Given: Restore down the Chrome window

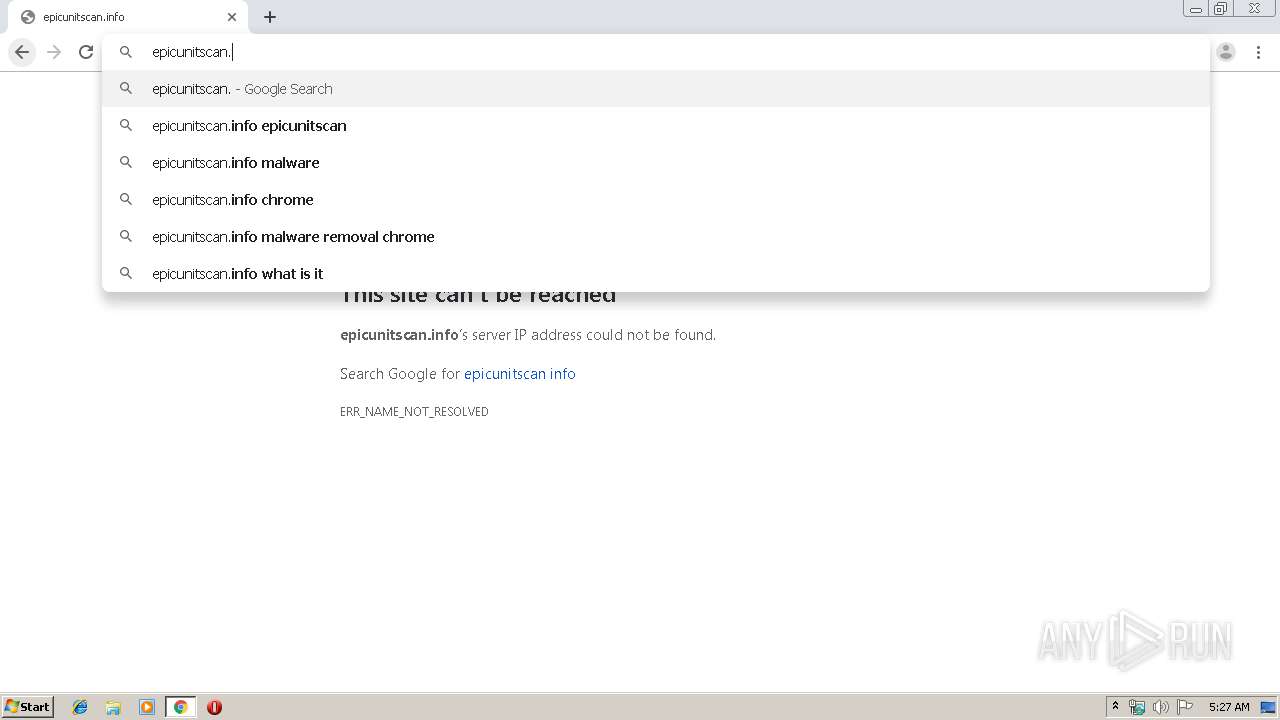Looking at the screenshot, I should point(1221,9).
